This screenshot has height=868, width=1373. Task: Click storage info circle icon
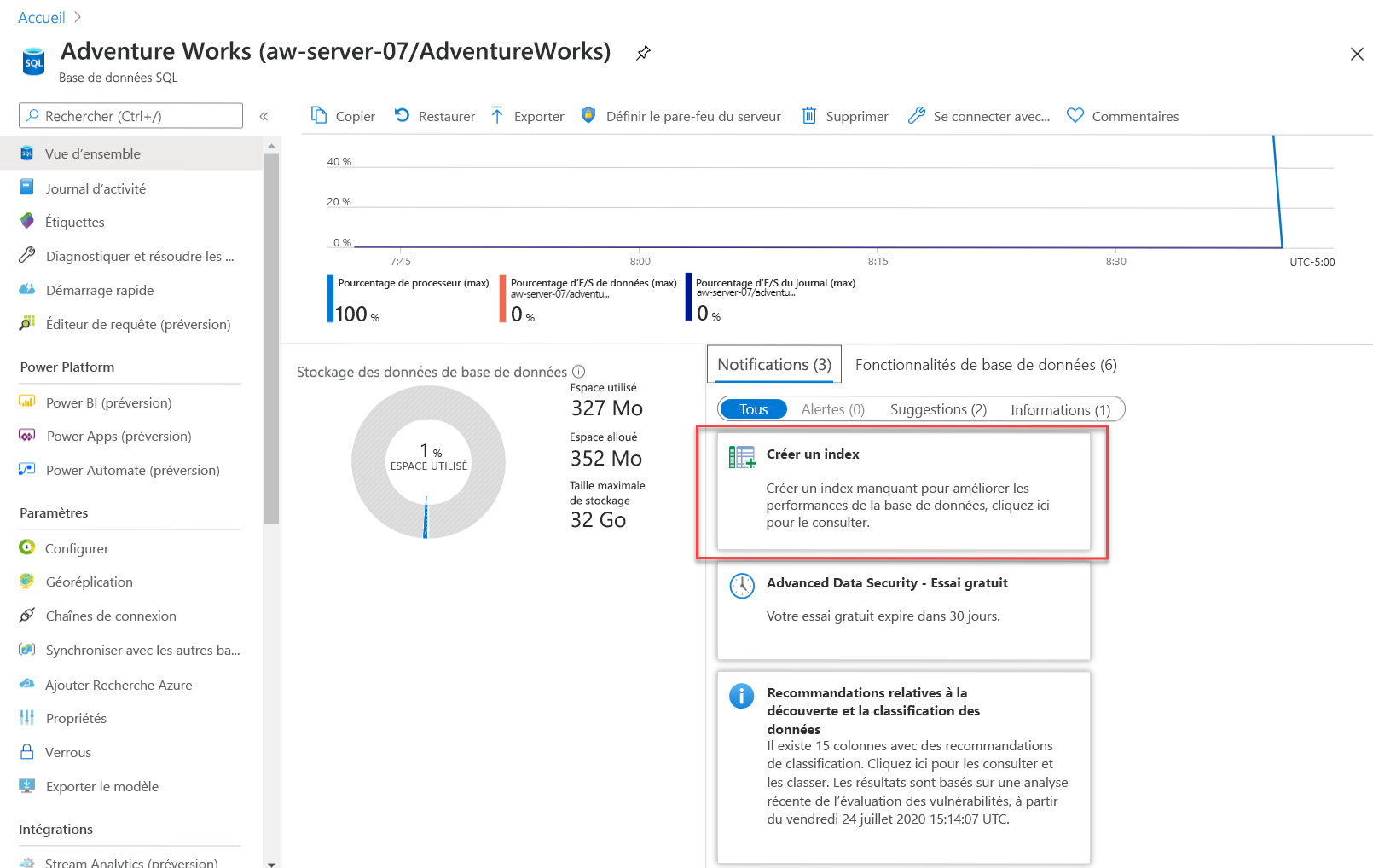[578, 372]
